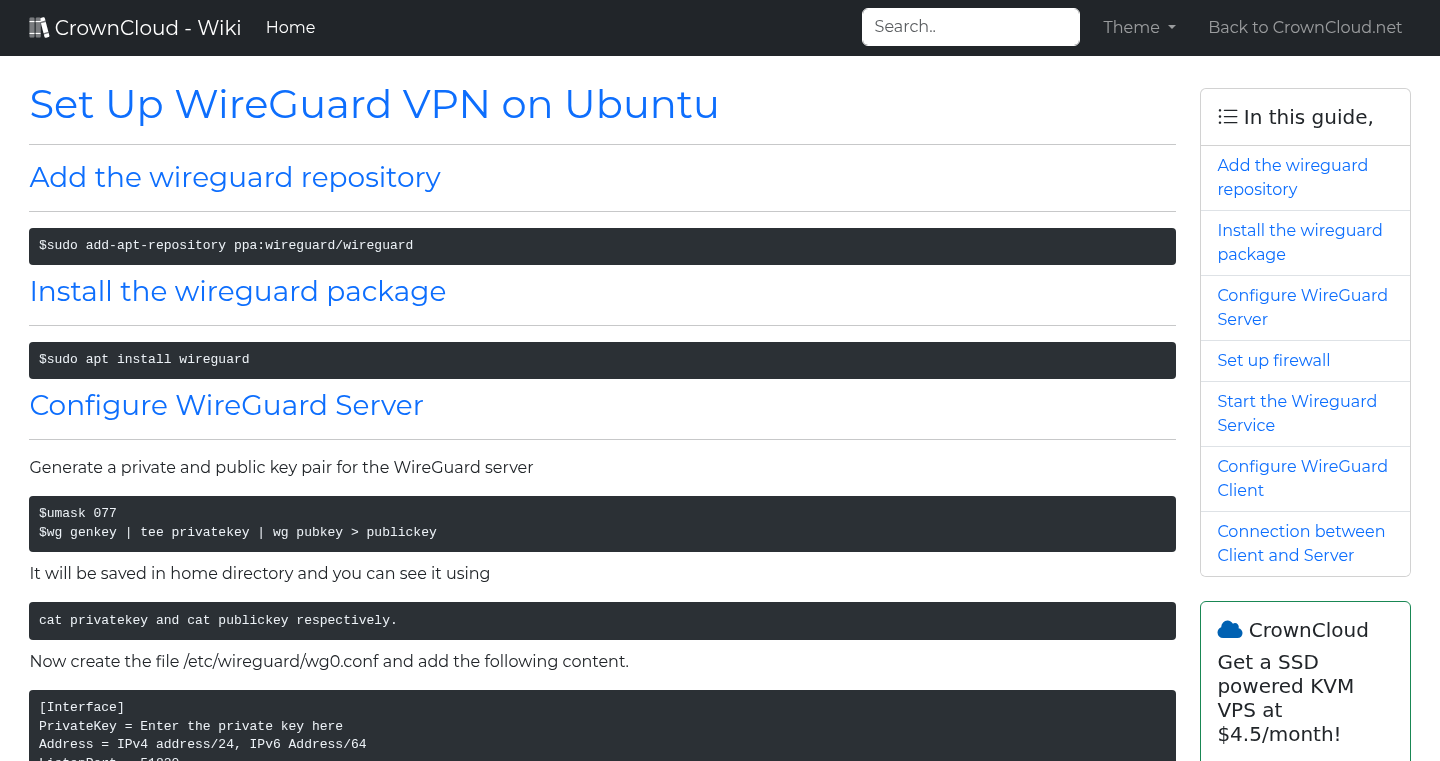
Task: Expand the Theme selector caret
Action: tap(1172, 28)
